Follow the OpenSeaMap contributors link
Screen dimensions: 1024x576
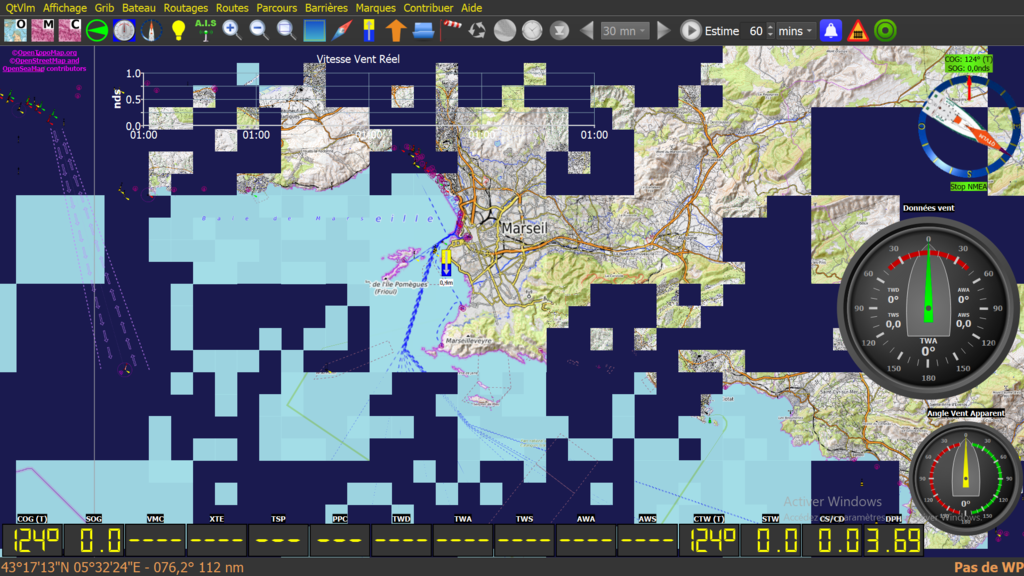[x=44, y=69]
